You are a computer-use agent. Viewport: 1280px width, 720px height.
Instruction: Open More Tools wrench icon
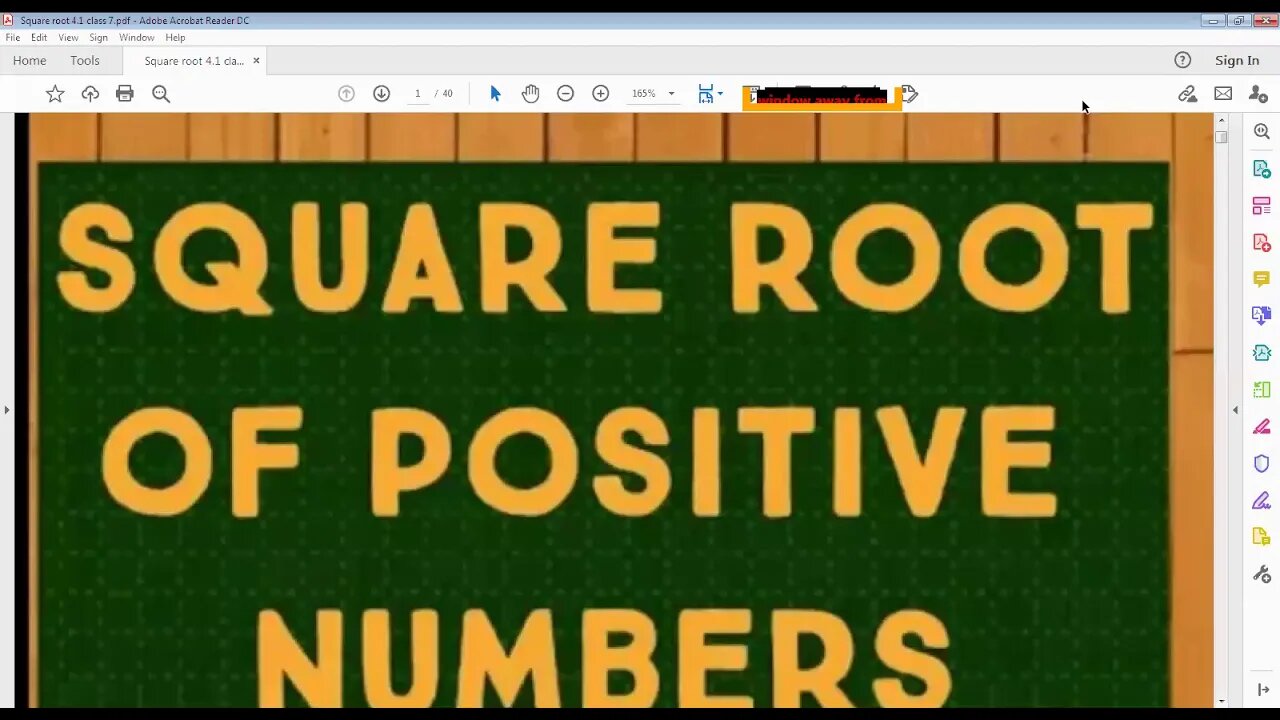(1262, 574)
